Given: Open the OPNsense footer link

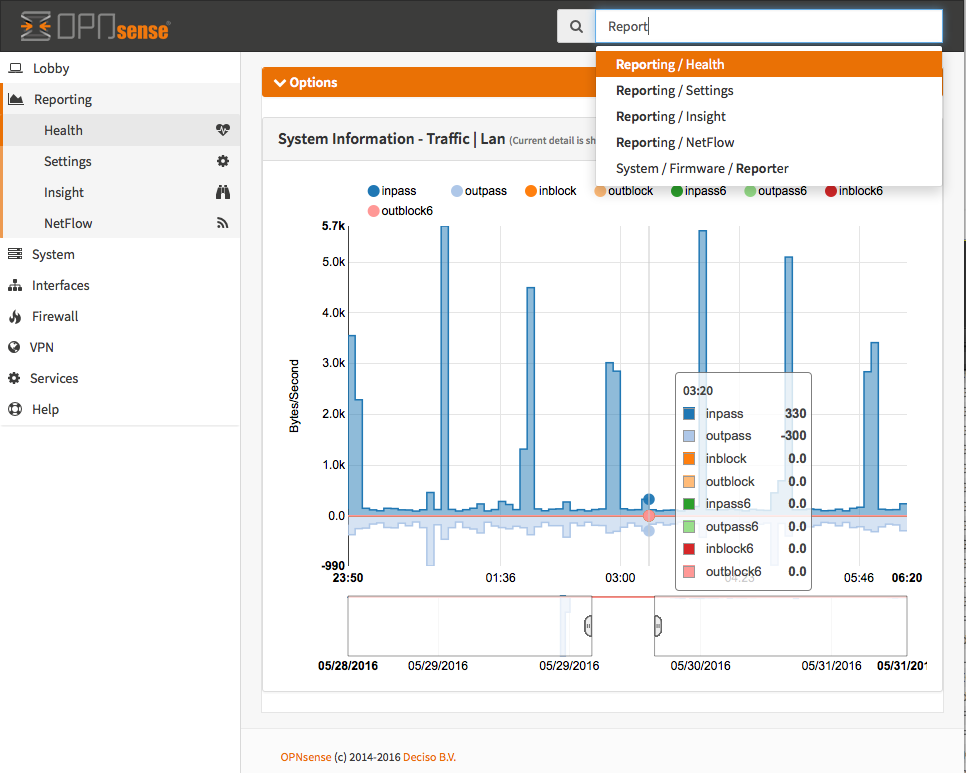Looking at the screenshot, I should 306,757.
